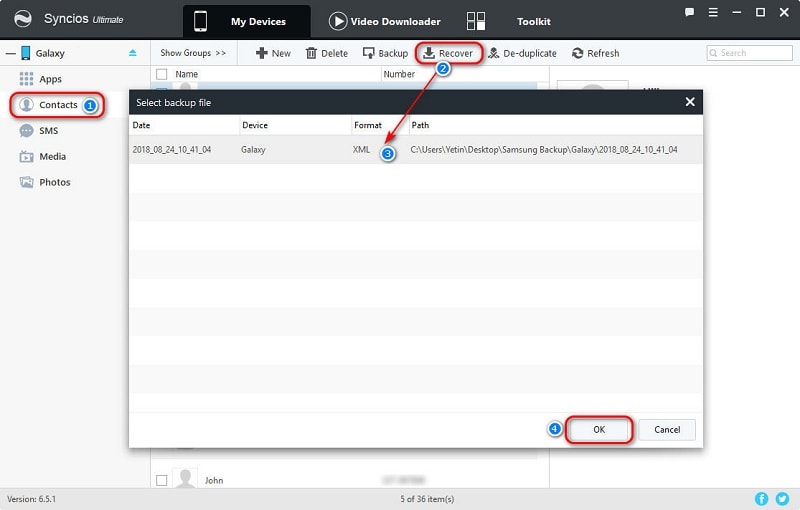Close the Select backup file dialog

(690, 102)
